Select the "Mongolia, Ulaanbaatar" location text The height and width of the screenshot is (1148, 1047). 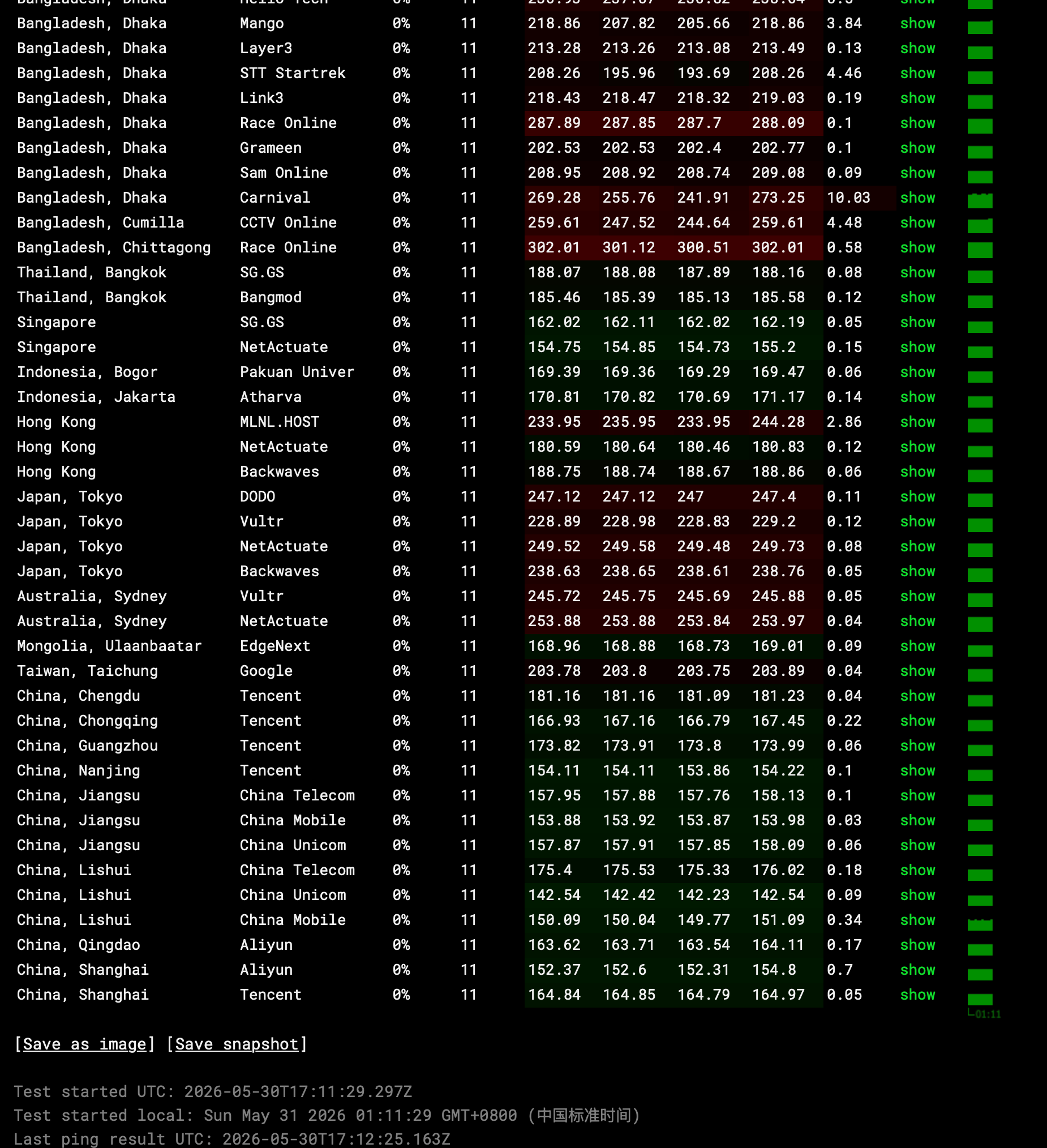click(109, 646)
